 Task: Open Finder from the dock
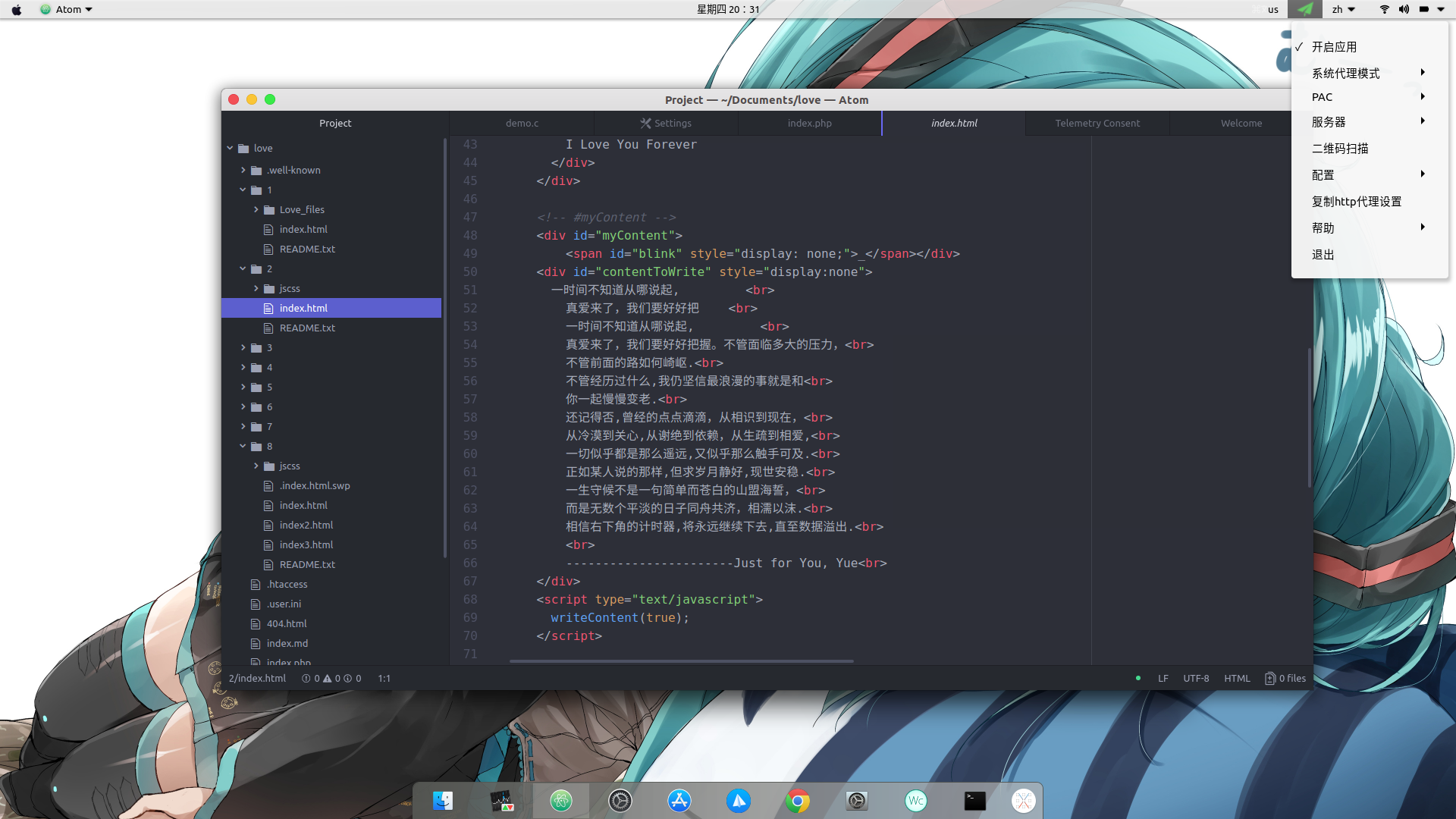[x=443, y=801]
